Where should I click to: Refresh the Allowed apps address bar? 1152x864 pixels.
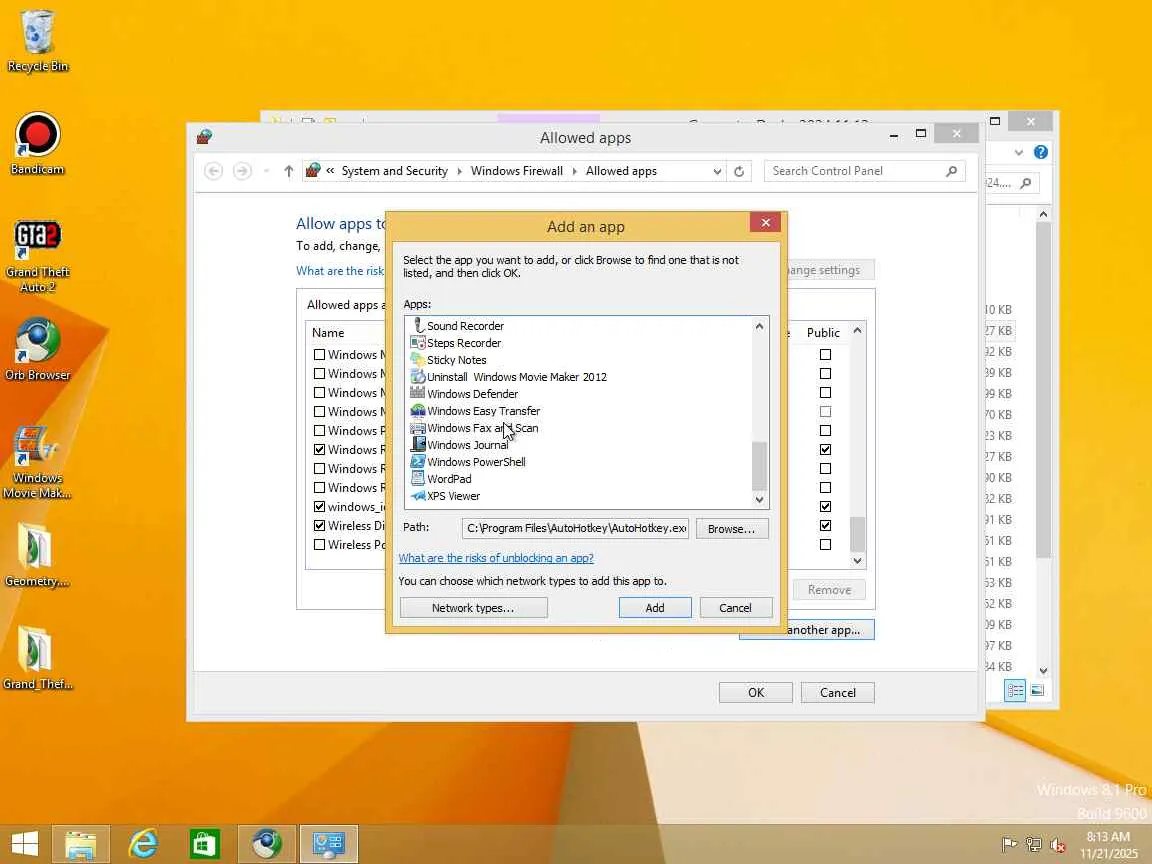tap(739, 171)
